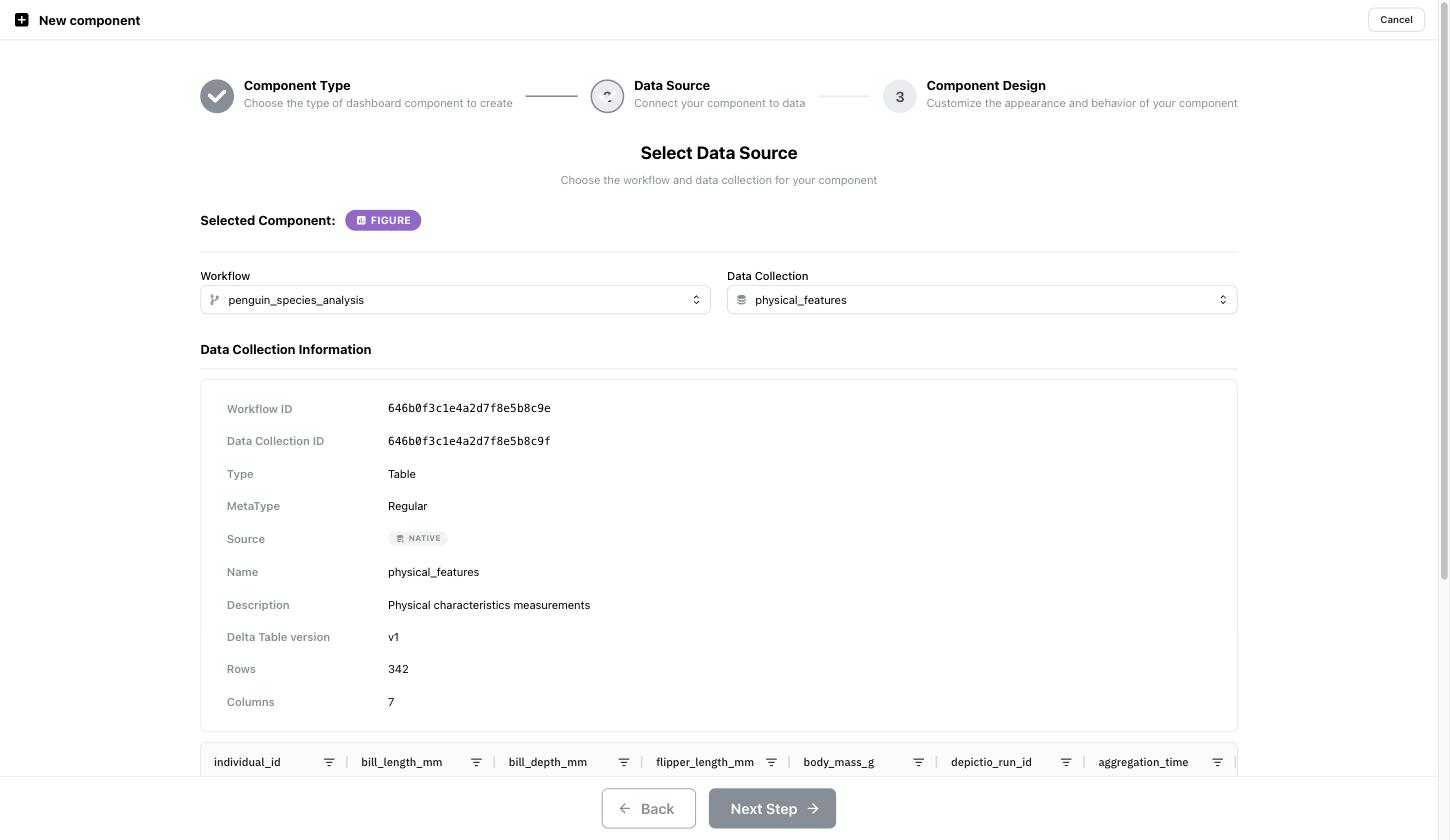Open filter menu for individual_id column
The width and height of the screenshot is (1450, 840).
tap(328, 762)
